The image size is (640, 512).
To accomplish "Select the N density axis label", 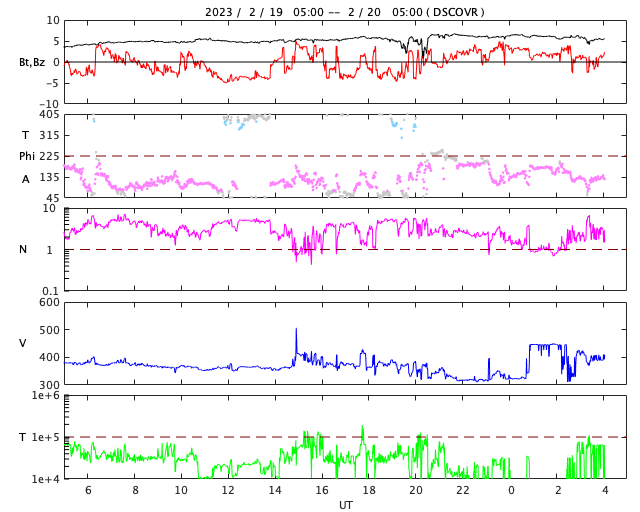I will [23, 249].
